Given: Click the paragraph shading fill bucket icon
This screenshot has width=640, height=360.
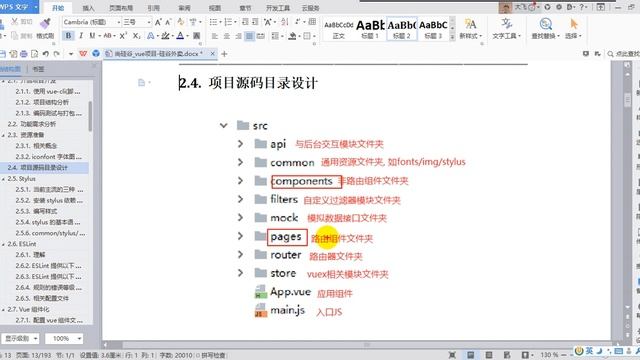Looking at the screenshot, I should click(292, 36).
